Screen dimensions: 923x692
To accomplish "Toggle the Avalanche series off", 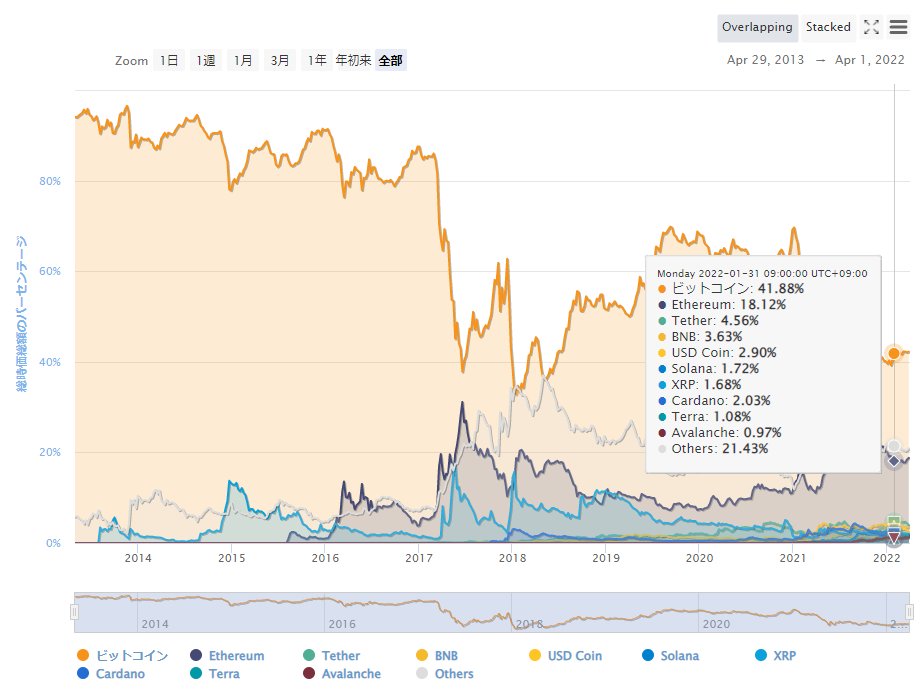I will pos(307,674).
